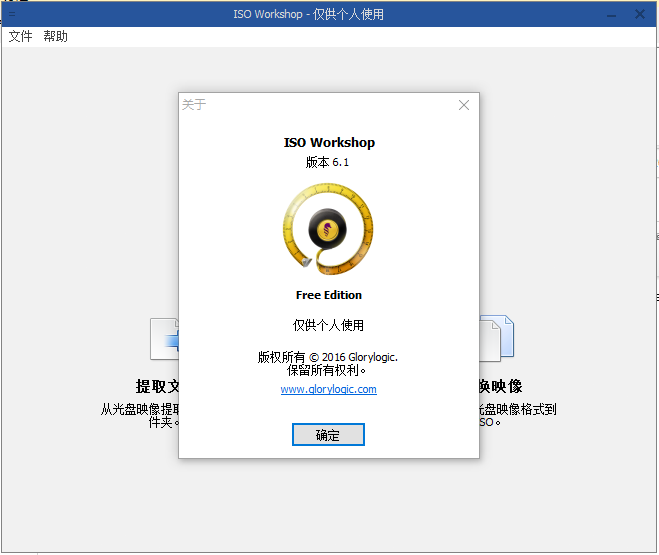Screen dimensions: 659x555
Task: Click the '版本 6.1' version text
Action: [327, 162]
